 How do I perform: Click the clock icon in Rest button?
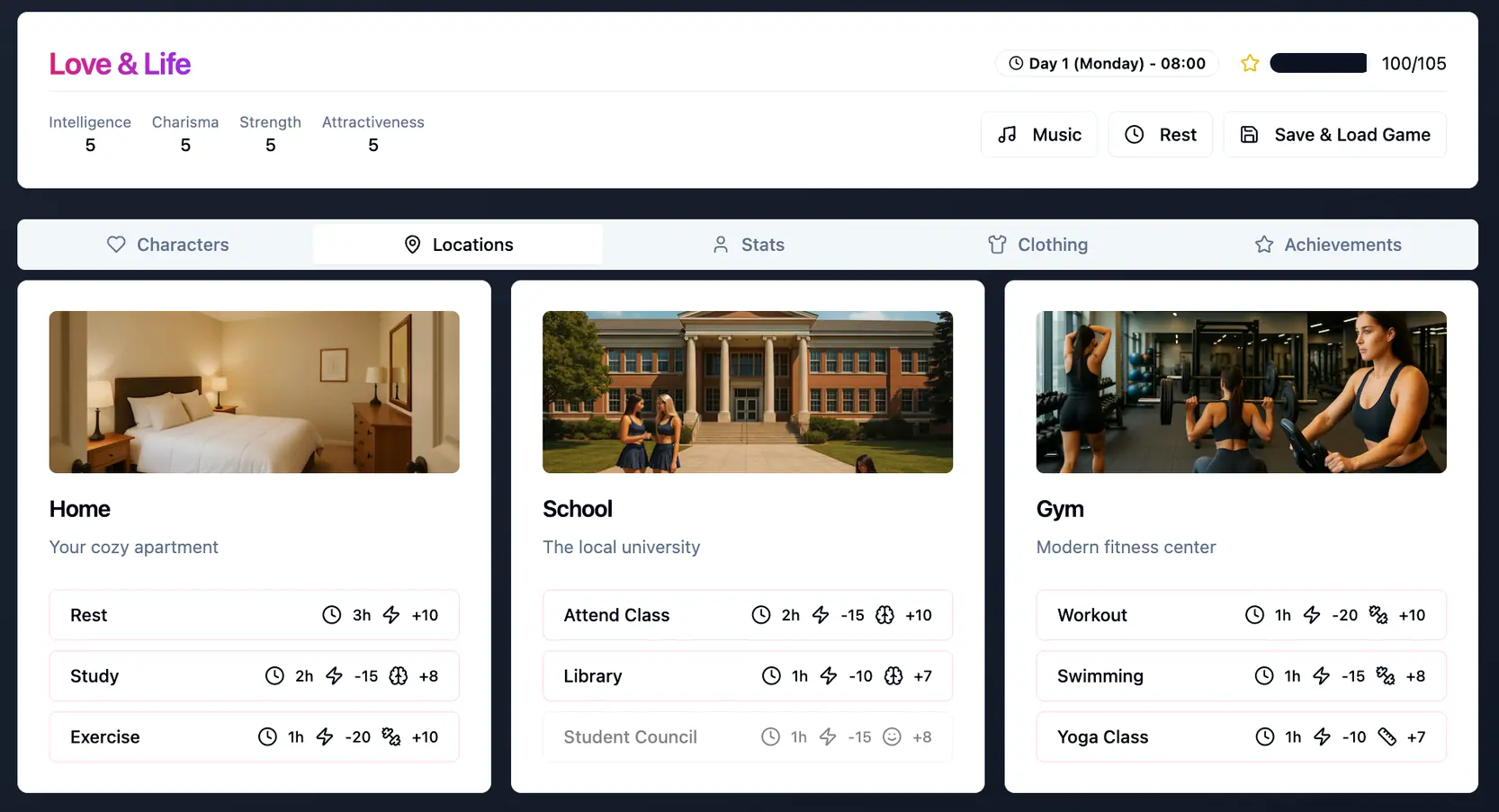tap(1134, 135)
